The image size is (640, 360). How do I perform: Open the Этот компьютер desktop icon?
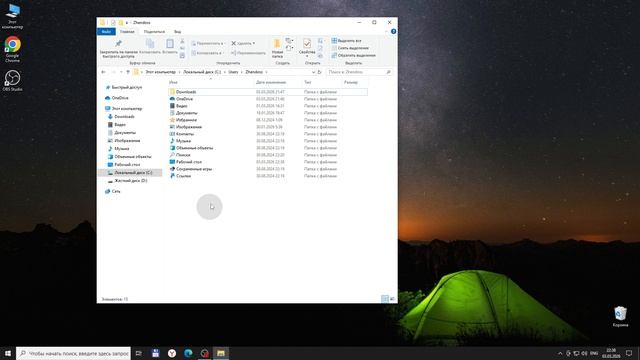[x=13, y=16]
